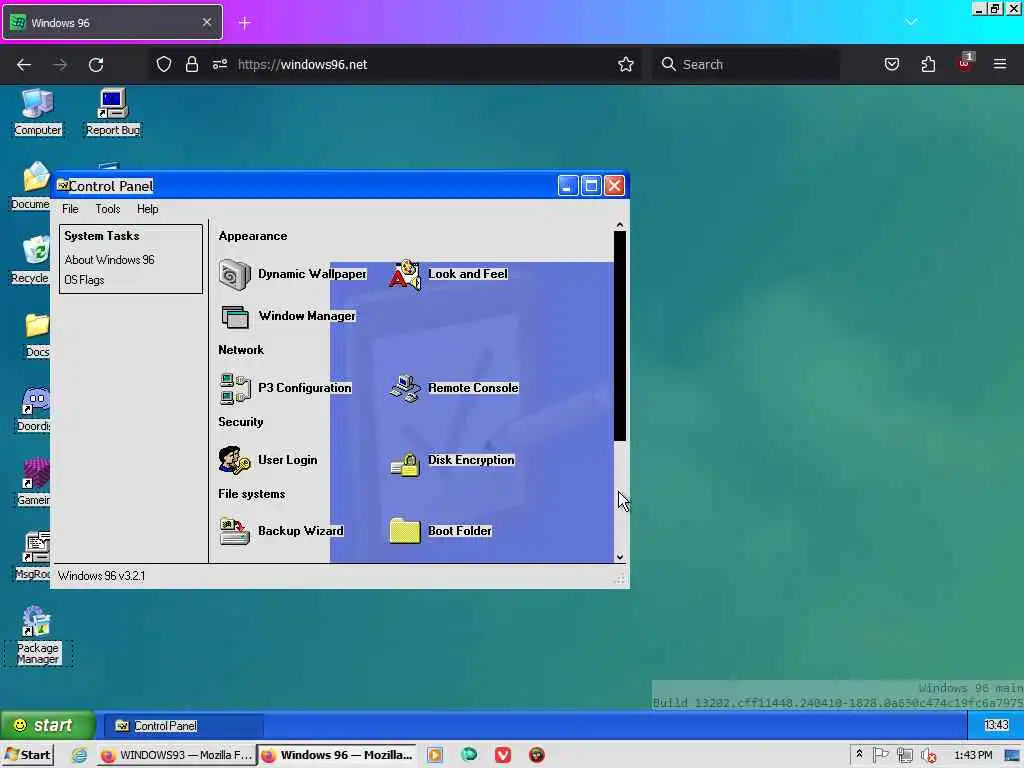Select the Discord shortcut desktop icon
This screenshot has width=1024, height=768.
[33, 409]
